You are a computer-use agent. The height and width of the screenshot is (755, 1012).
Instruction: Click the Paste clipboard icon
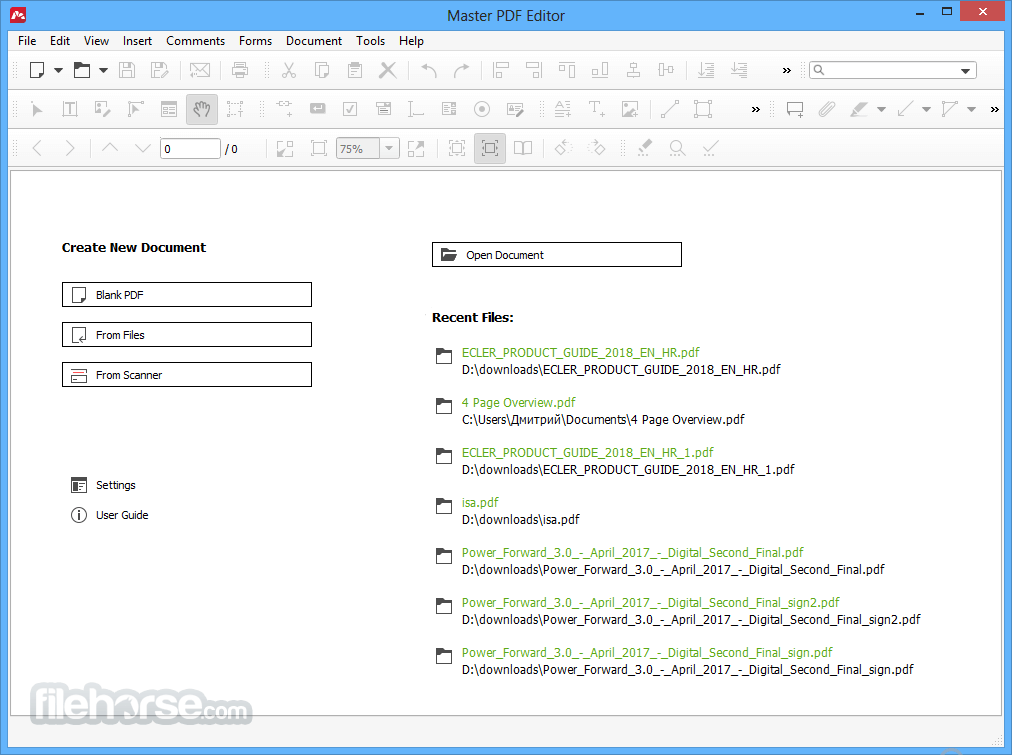tap(354, 70)
